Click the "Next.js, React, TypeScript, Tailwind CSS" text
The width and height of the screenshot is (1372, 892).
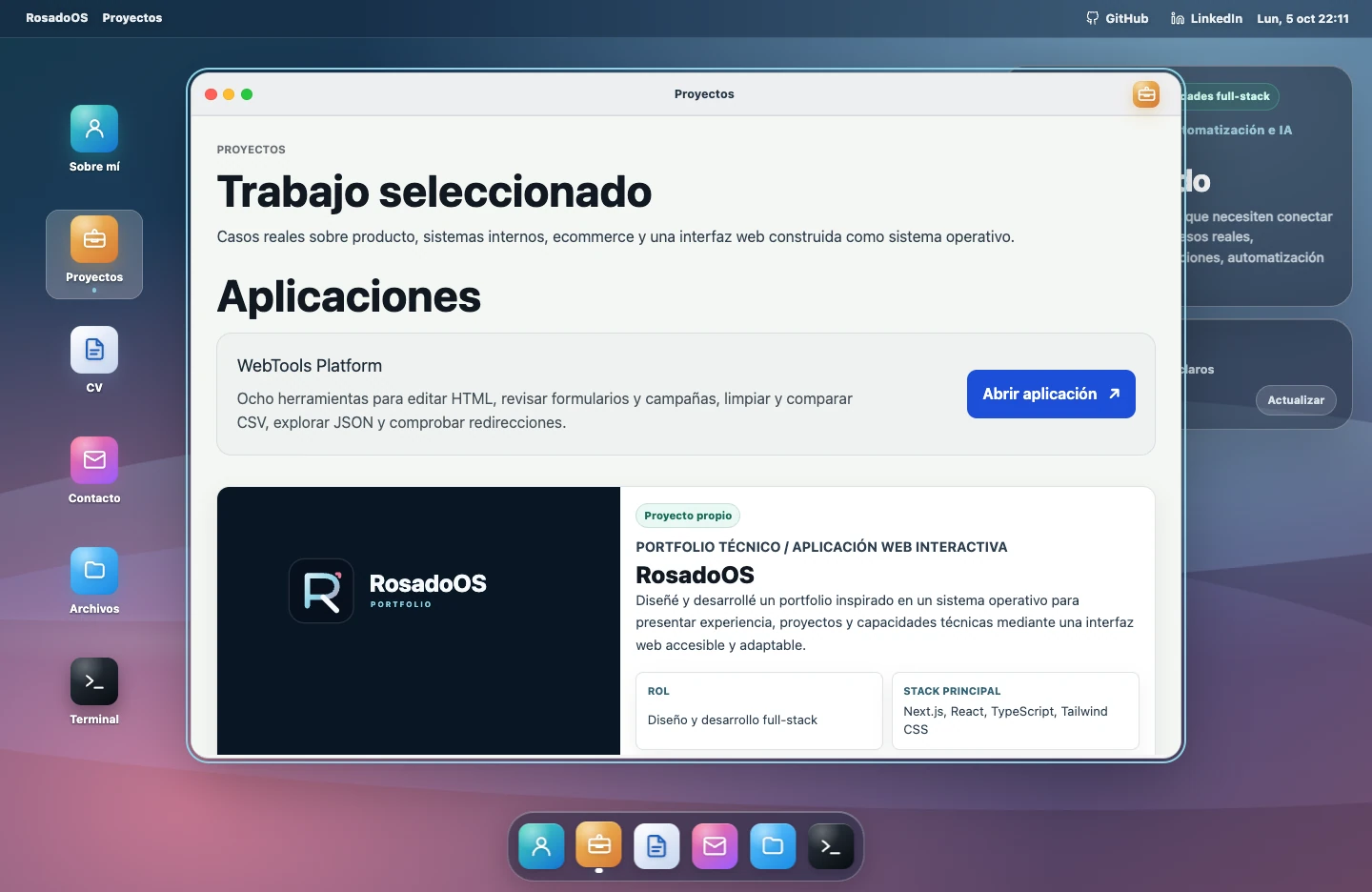tap(1005, 720)
